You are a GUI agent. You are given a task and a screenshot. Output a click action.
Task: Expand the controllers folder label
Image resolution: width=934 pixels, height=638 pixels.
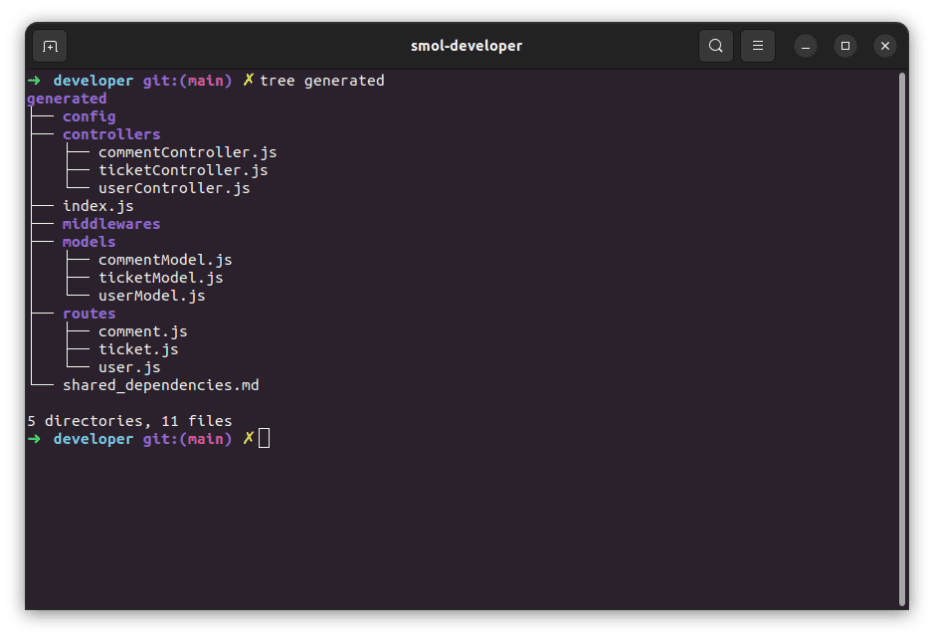point(110,134)
